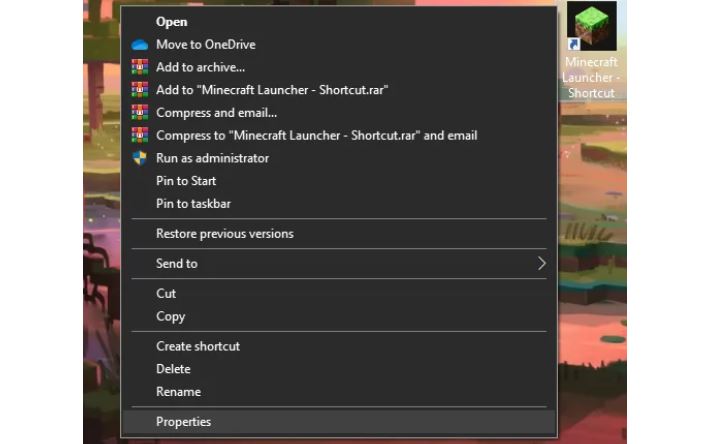This screenshot has width=710, height=444.
Task: Expand the Send to submenu arrow
Action: [x=542, y=263]
